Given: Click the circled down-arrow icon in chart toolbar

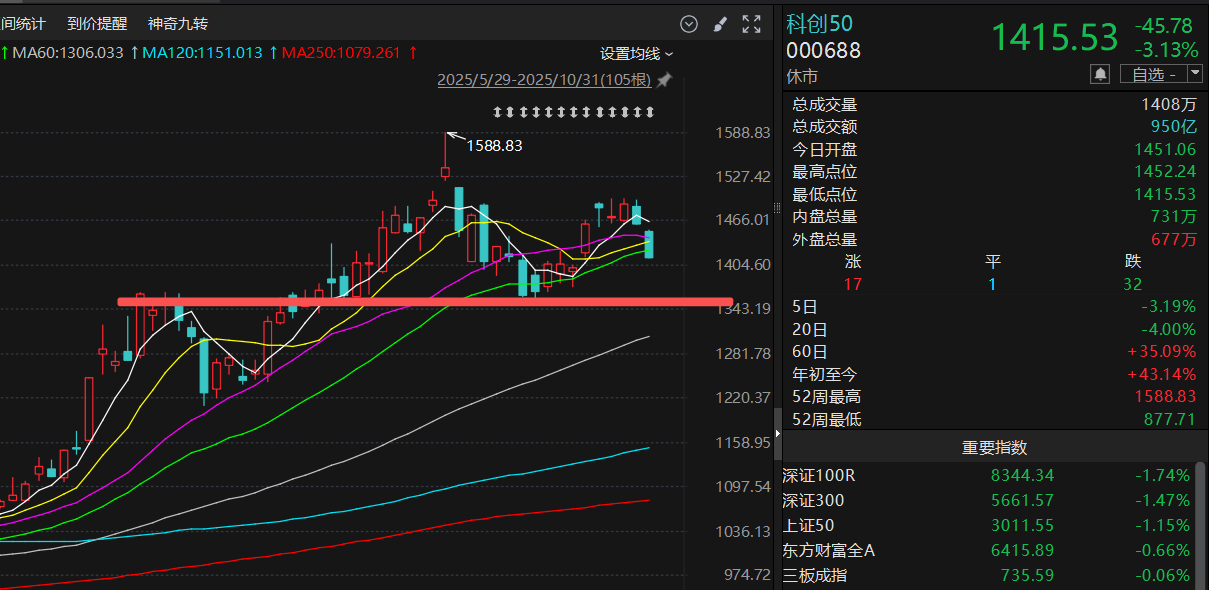Looking at the screenshot, I should click(688, 24).
